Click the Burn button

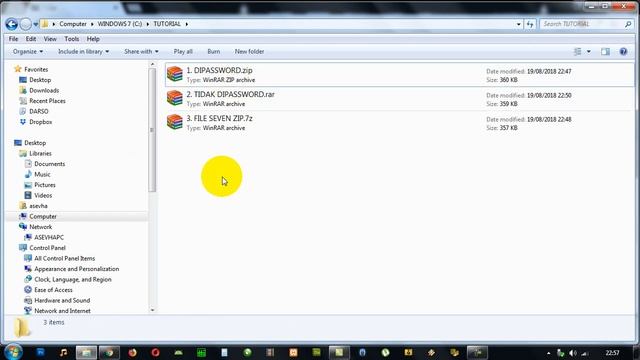coord(213,51)
